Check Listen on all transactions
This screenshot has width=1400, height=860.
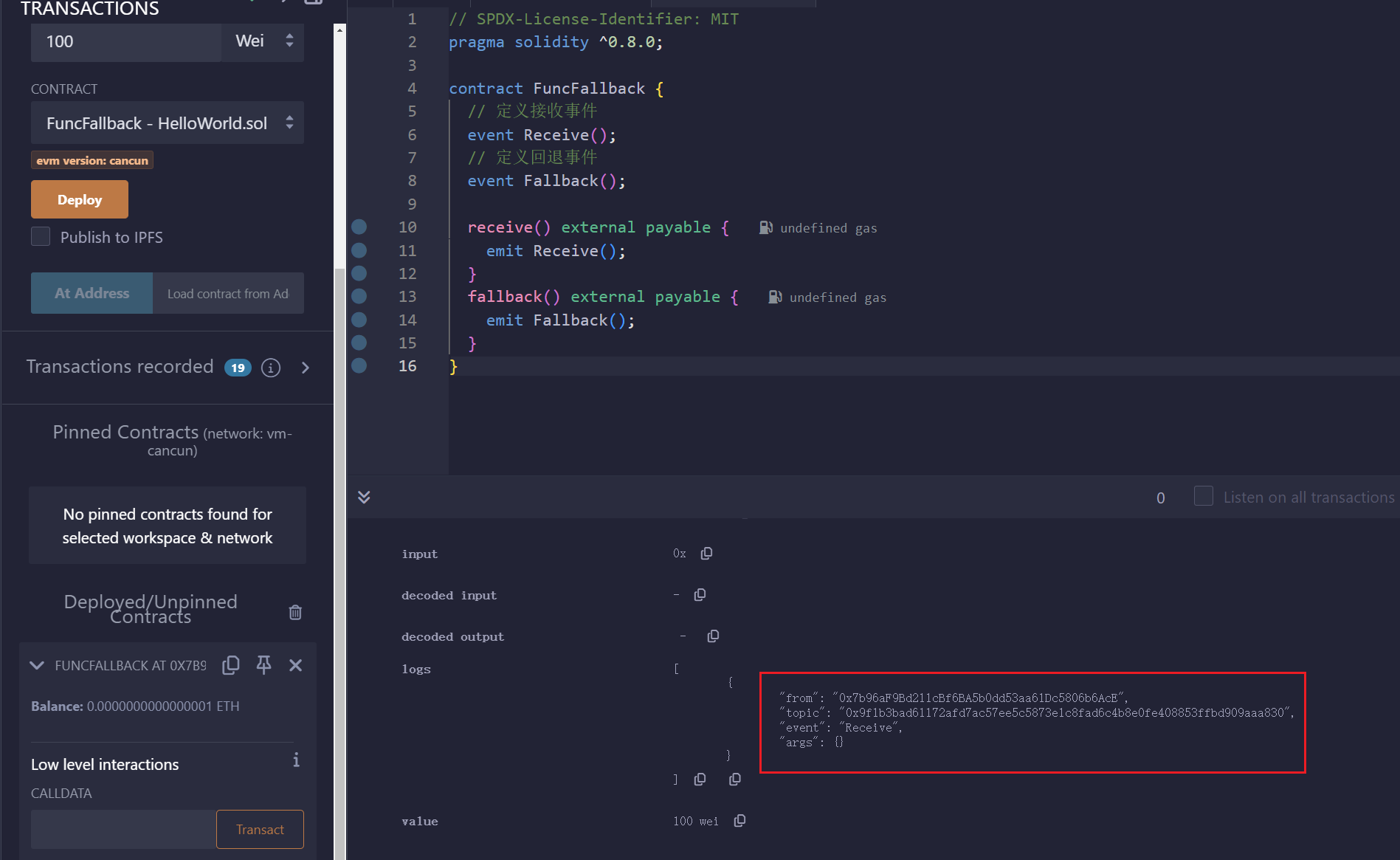pyautogui.click(x=1203, y=496)
